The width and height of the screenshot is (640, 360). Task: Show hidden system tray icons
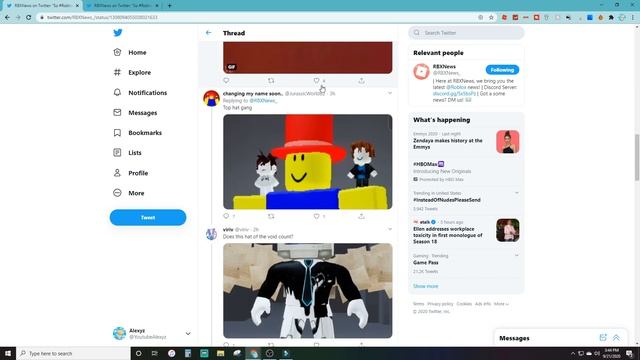(x=573, y=353)
